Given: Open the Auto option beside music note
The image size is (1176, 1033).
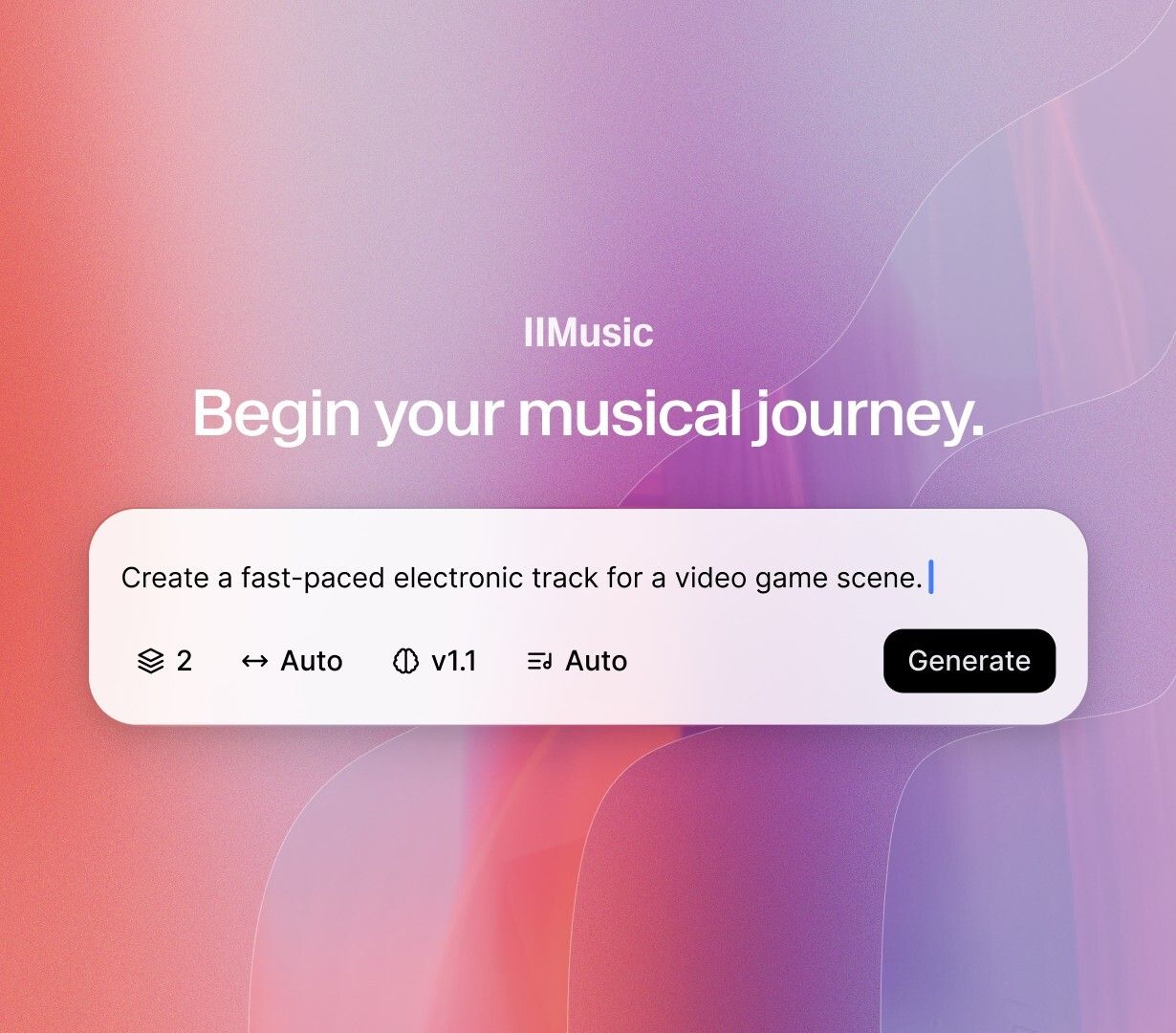Looking at the screenshot, I should click(577, 661).
